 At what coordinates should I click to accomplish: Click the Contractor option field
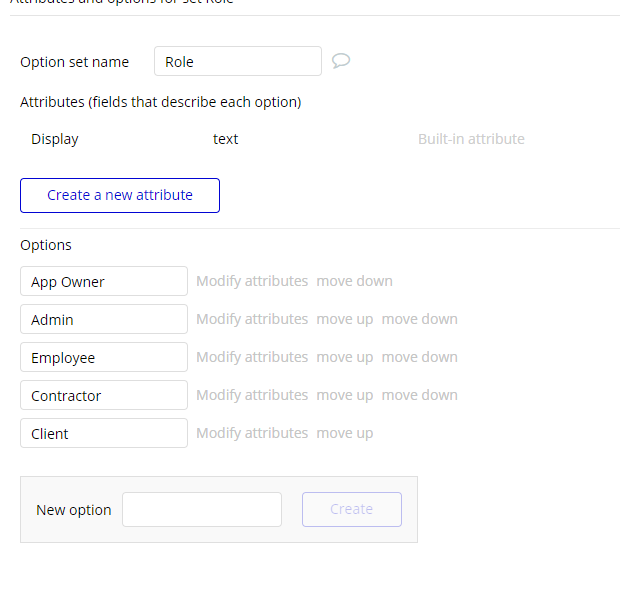104,395
